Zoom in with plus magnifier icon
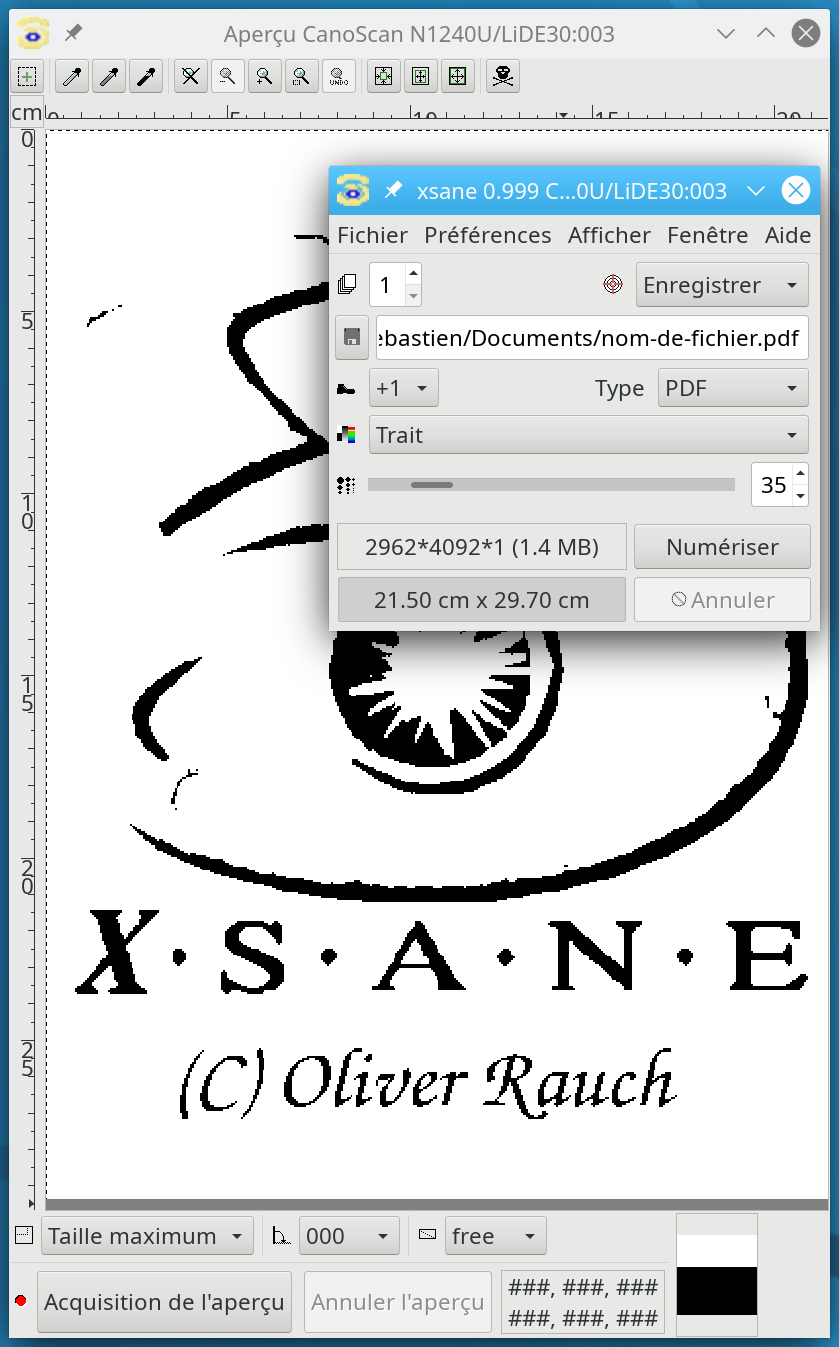This screenshot has width=839, height=1347. pos(263,76)
